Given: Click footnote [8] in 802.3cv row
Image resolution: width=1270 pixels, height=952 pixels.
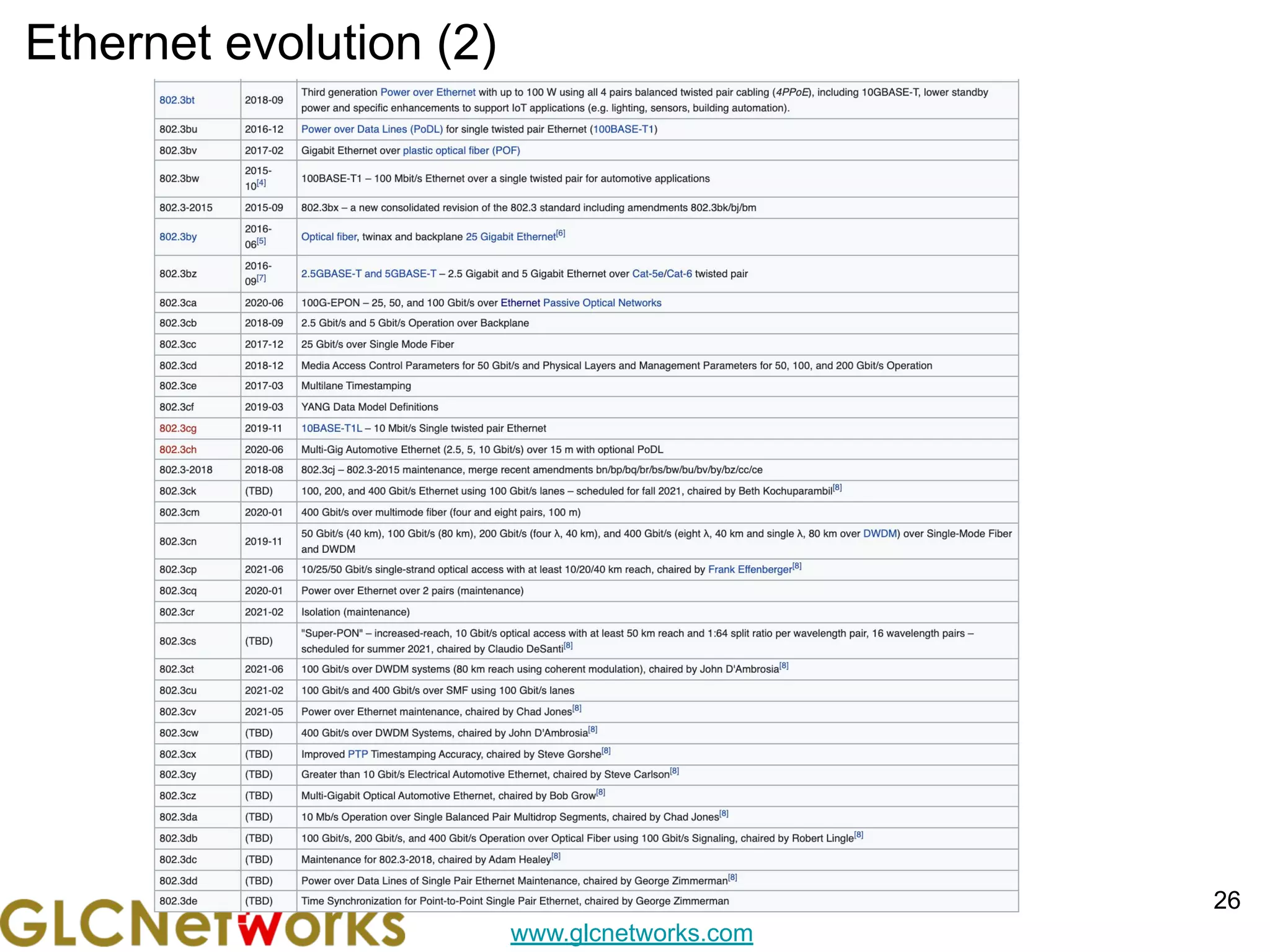Looking at the screenshot, I should tap(577, 708).
